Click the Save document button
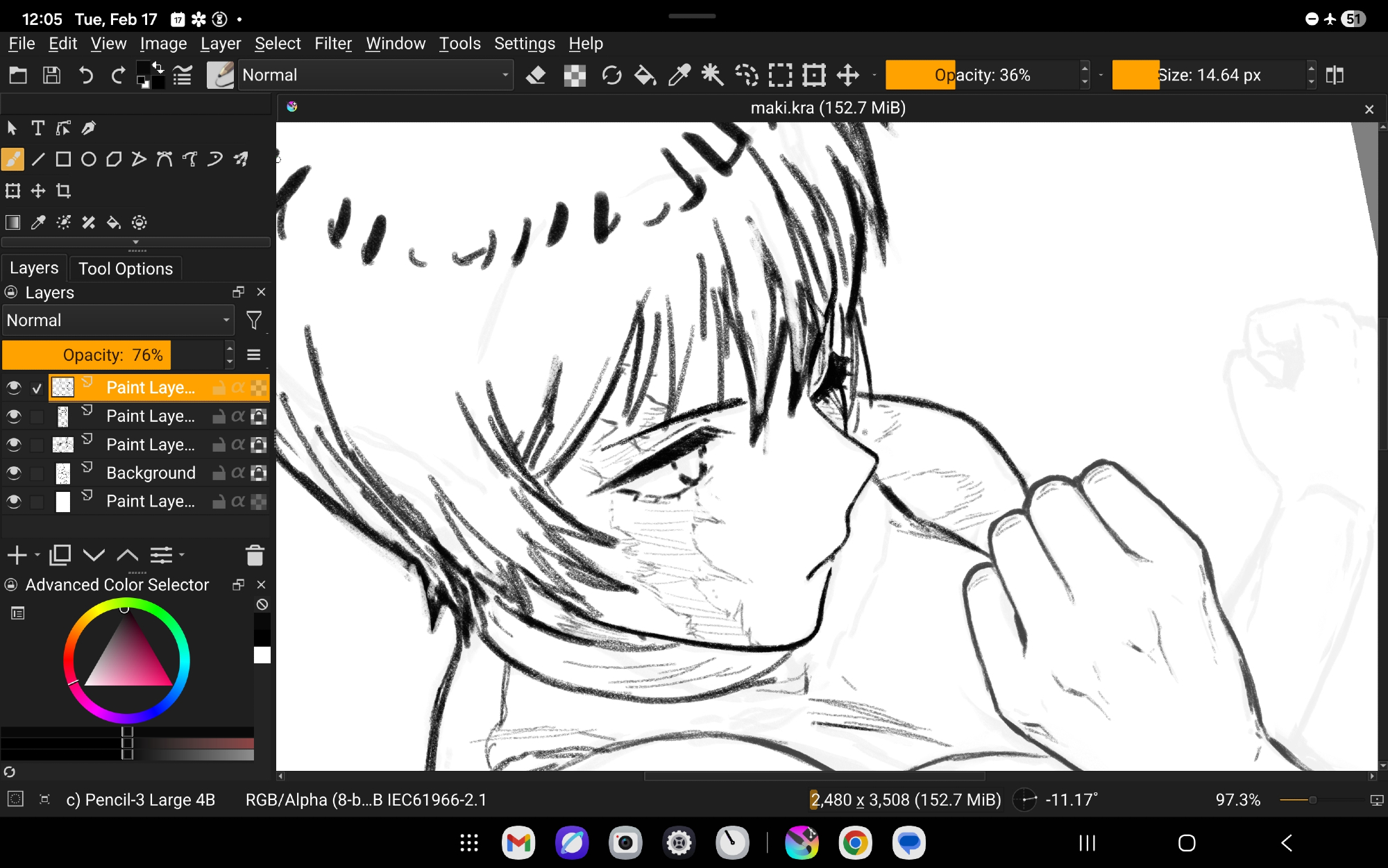Viewport: 1388px width, 868px height. tap(52, 75)
